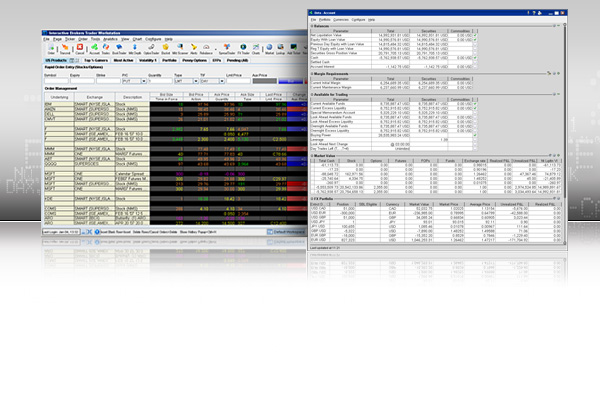
Task: Click the blue Buy button in Rapid Order Entry
Action: (x=290, y=81)
